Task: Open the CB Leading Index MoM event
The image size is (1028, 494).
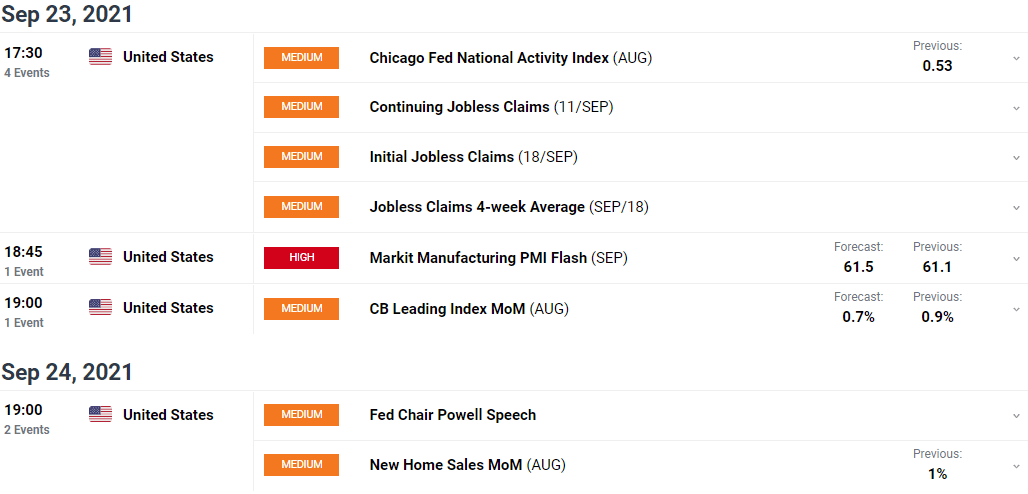Action: click(469, 308)
